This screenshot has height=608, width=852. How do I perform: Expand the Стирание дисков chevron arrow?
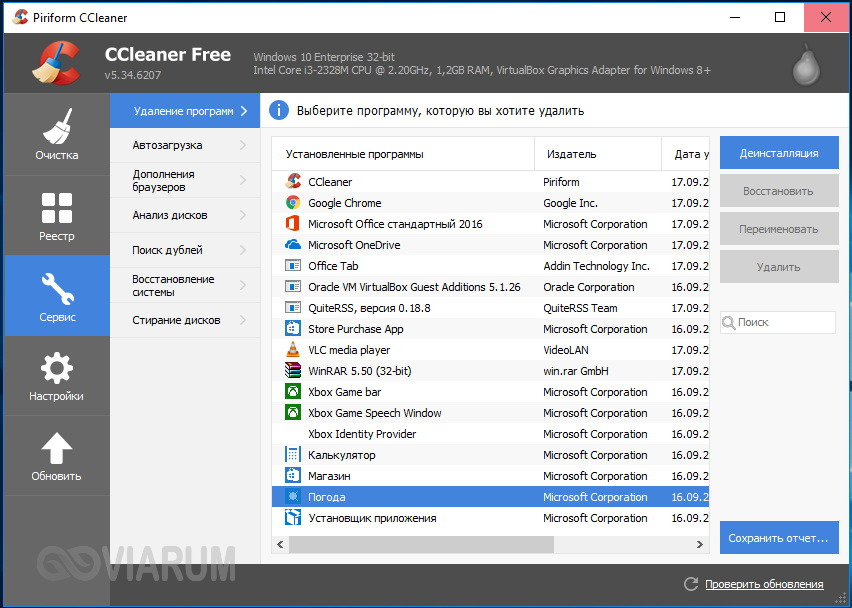(x=243, y=320)
